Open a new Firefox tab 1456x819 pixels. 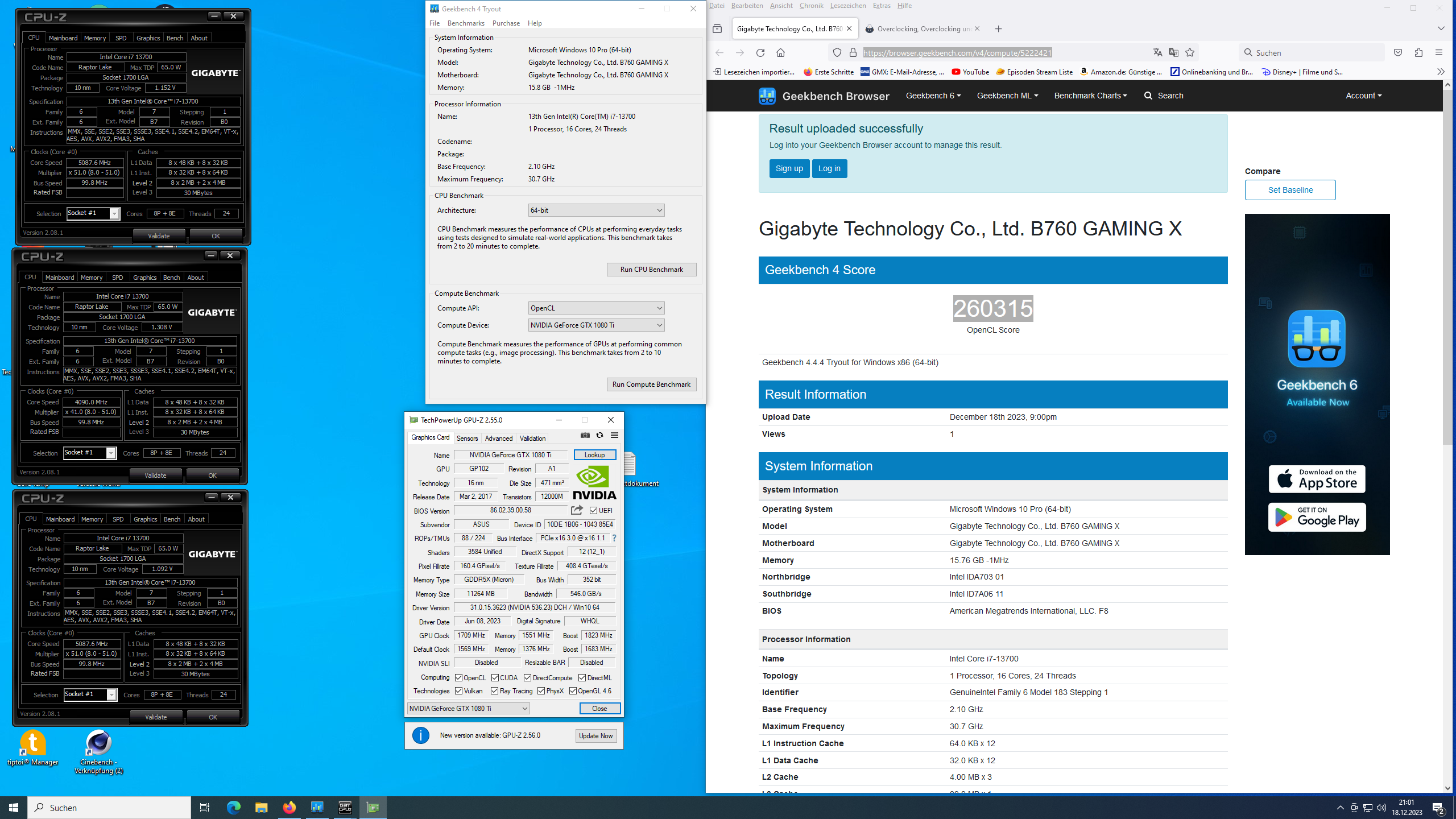(998, 29)
